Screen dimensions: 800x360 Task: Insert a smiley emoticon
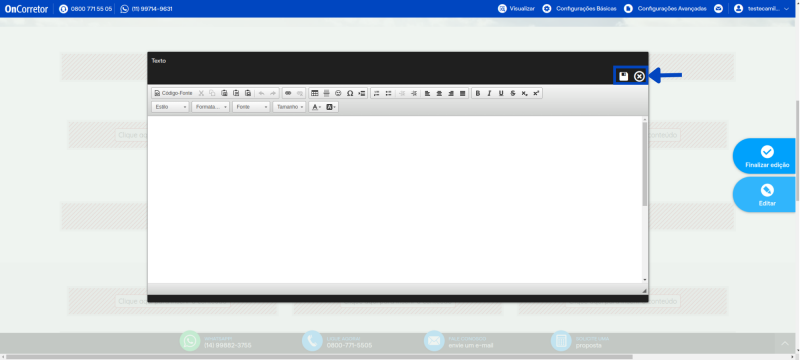click(x=338, y=93)
